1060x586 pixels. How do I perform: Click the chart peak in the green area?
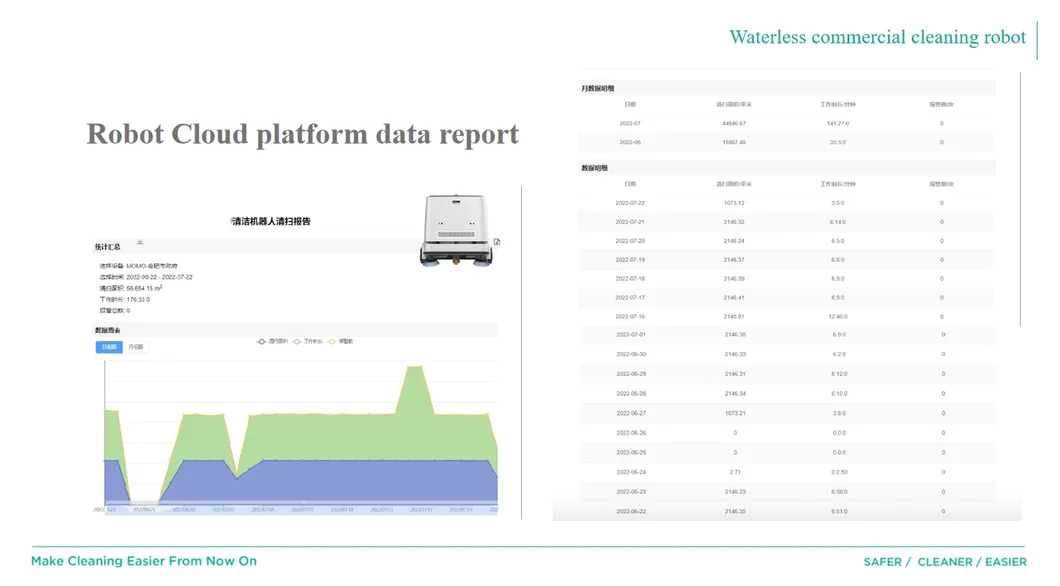[x=412, y=368]
